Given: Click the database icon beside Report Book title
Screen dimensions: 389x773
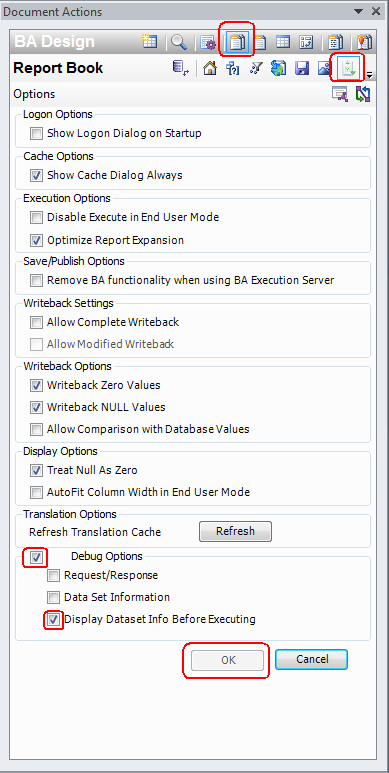Looking at the screenshot, I should tap(180, 68).
